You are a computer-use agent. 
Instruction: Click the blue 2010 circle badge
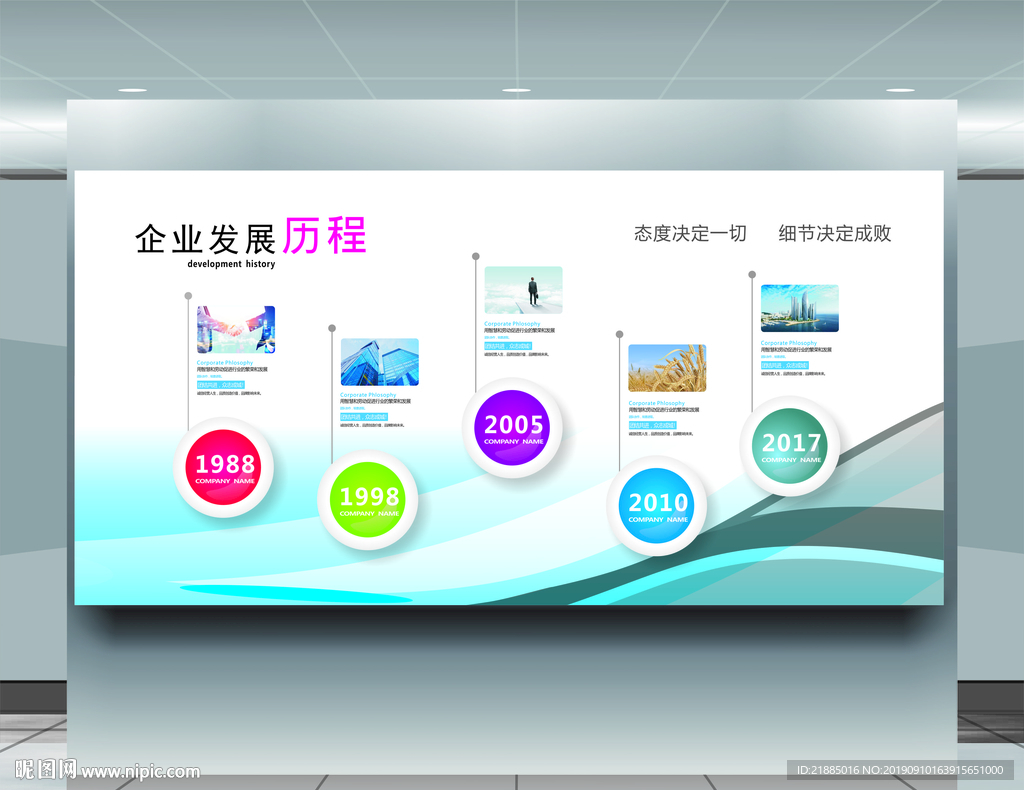[x=657, y=506]
